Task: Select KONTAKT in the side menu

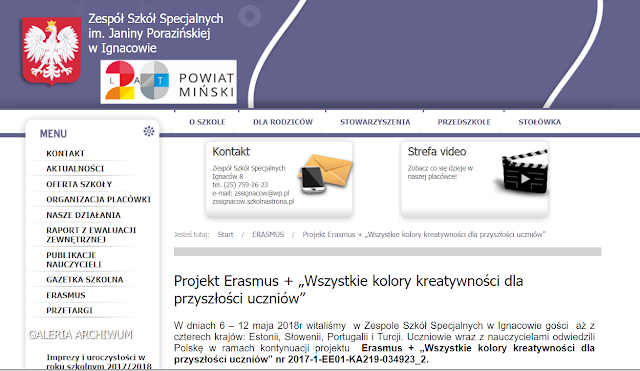Action: (x=65, y=153)
